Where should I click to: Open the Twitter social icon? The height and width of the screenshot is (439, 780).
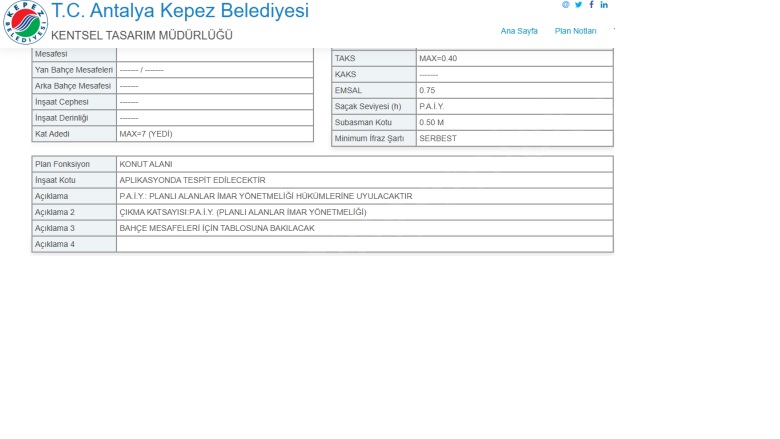(x=579, y=5)
